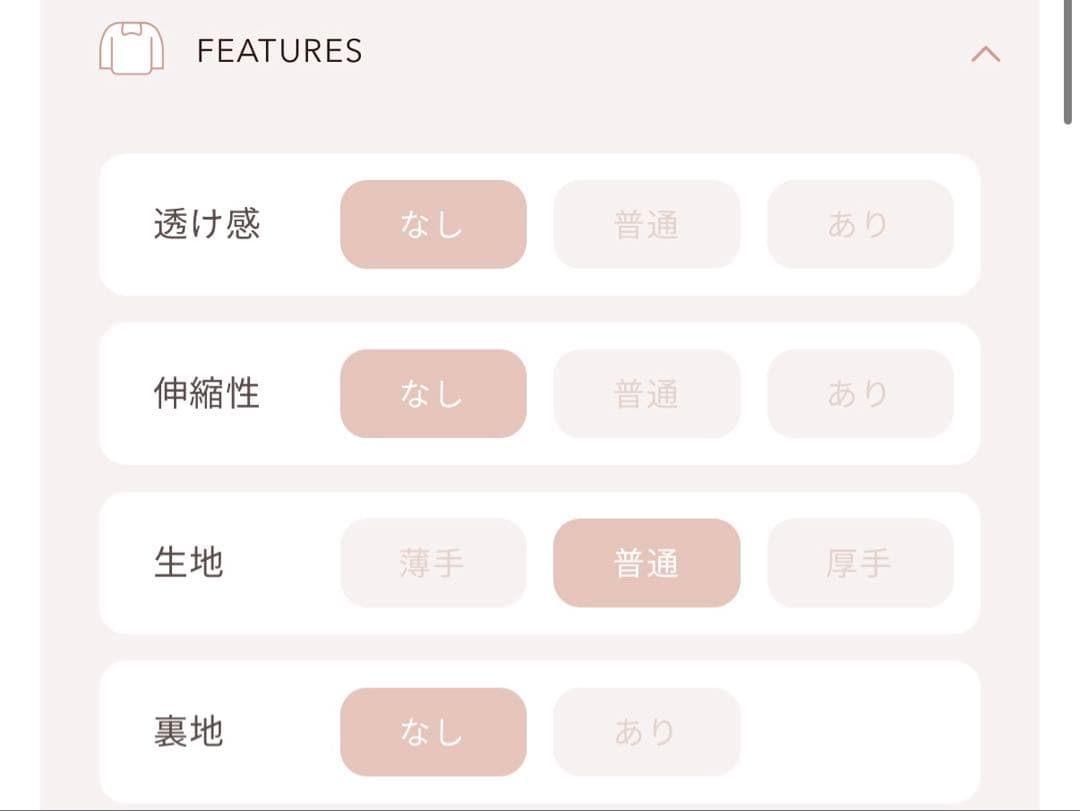The width and height of the screenshot is (1080, 811).
Task: Click the FEATURES section heading
Action: tap(279, 51)
